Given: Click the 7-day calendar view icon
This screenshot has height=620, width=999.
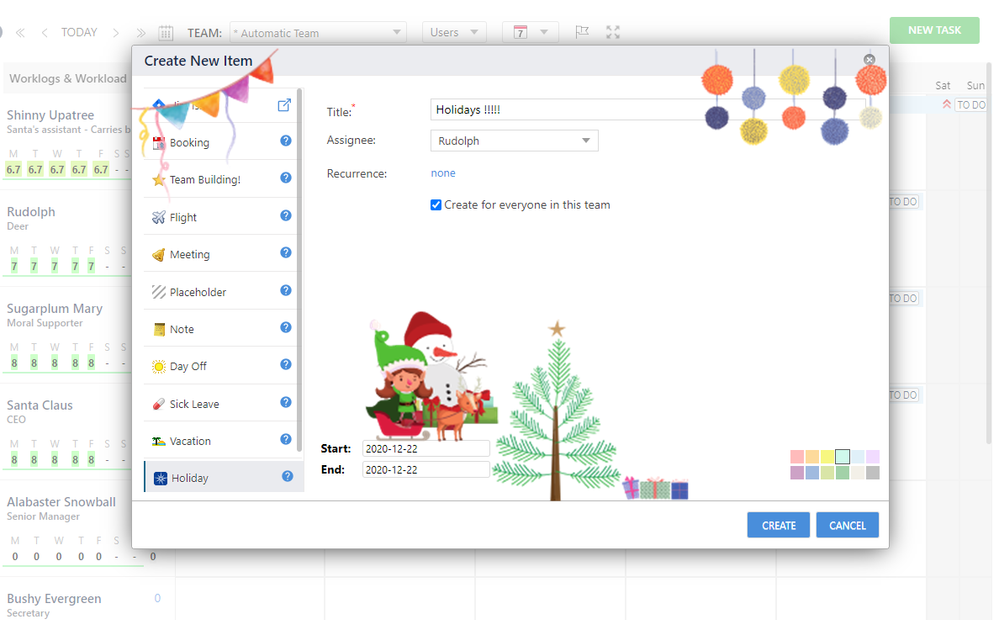Looking at the screenshot, I should [x=521, y=32].
